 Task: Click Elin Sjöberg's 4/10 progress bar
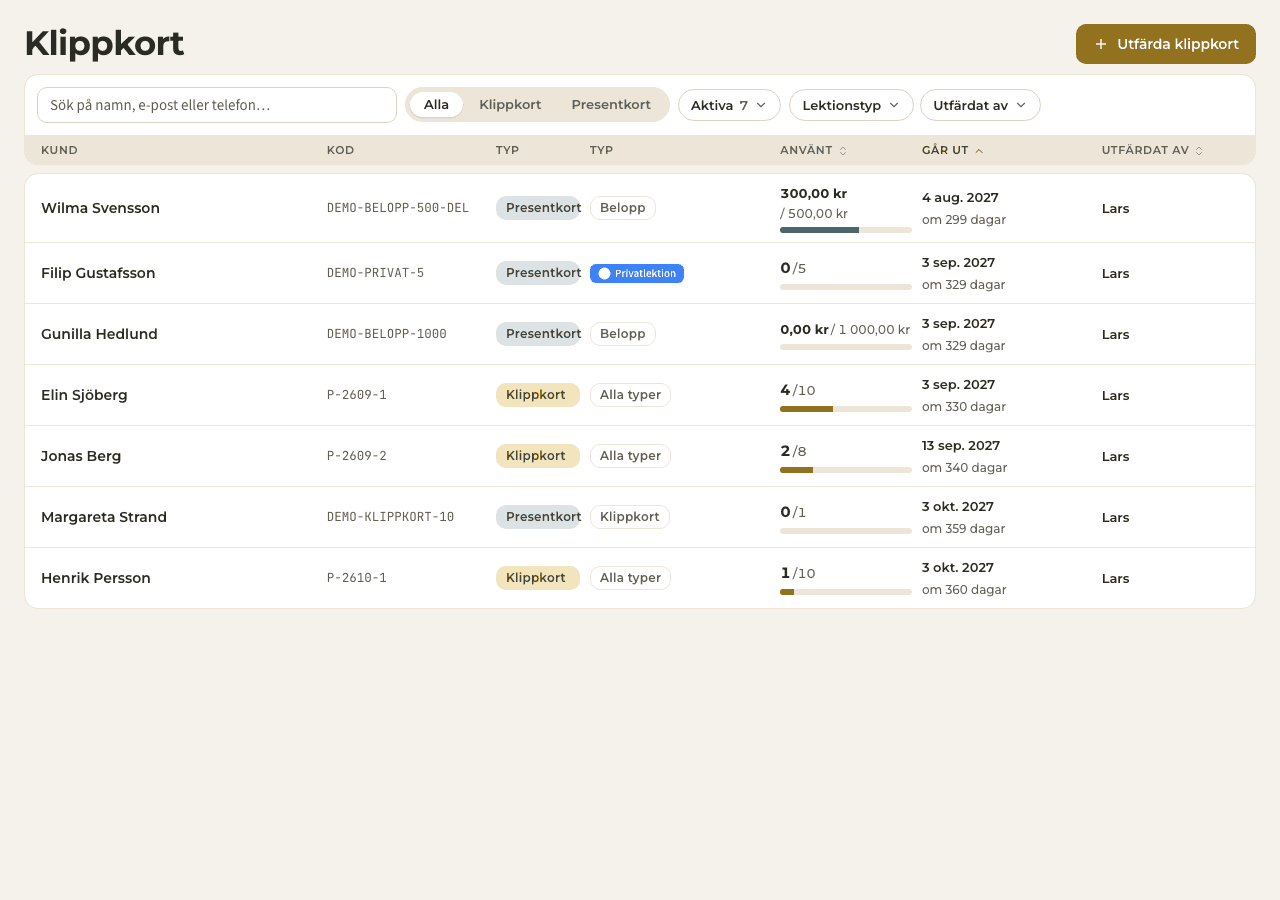click(x=846, y=409)
